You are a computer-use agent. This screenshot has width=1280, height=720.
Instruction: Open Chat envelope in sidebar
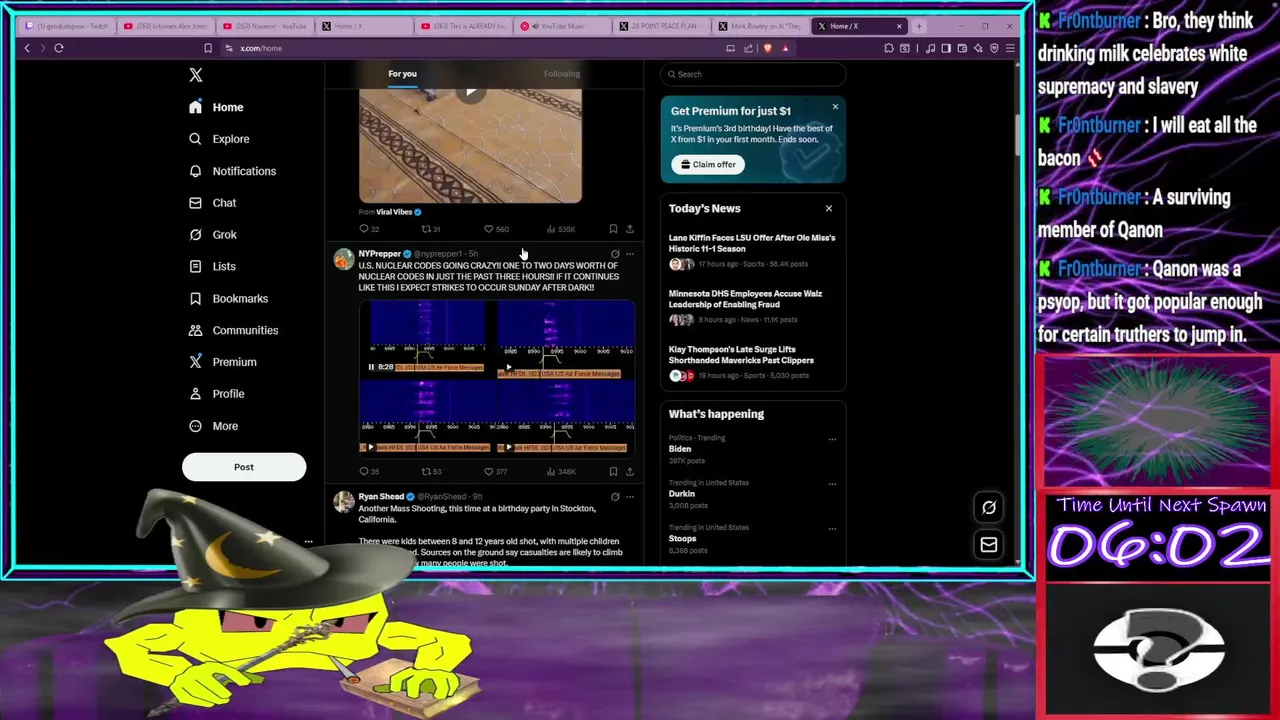point(212,203)
